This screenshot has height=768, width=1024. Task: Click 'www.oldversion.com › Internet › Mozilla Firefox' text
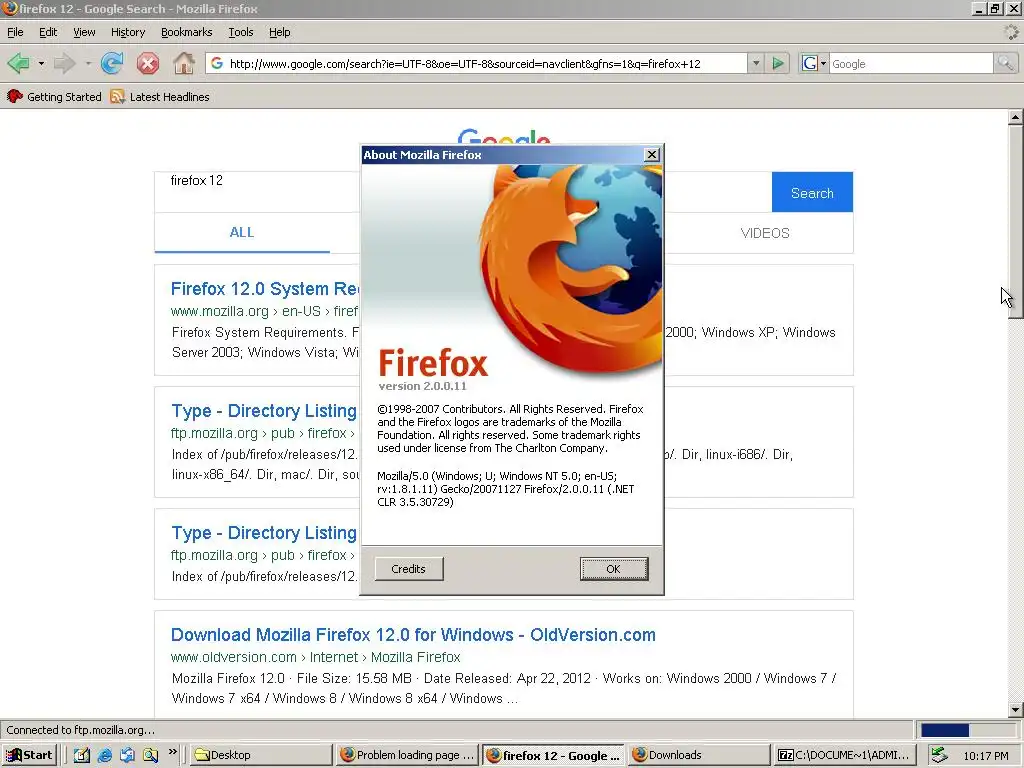click(x=315, y=657)
